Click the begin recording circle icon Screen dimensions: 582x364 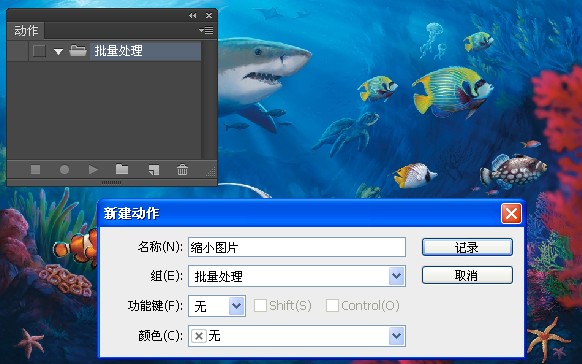pyautogui.click(x=64, y=170)
